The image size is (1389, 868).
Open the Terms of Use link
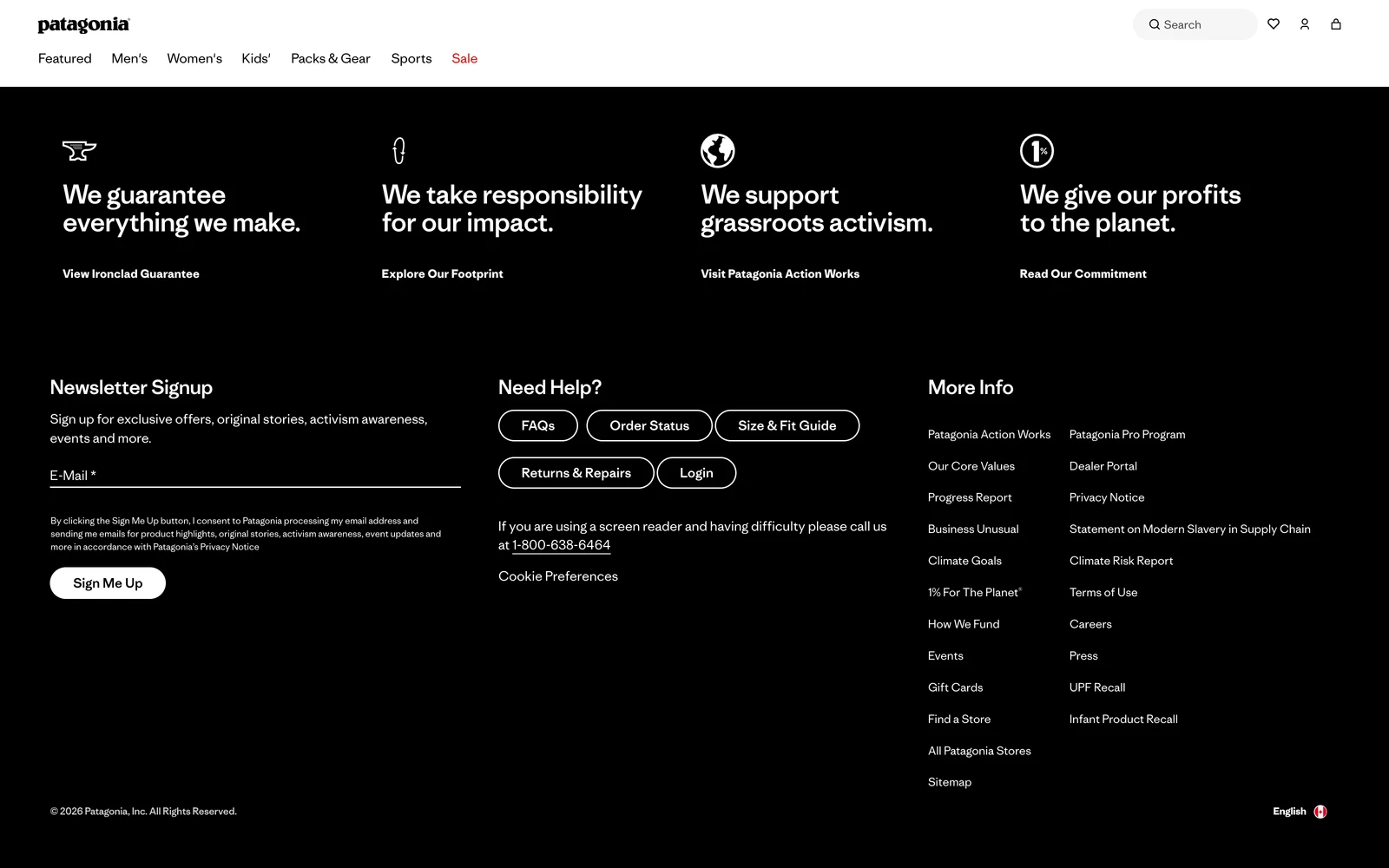pyautogui.click(x=1103, y=592)
